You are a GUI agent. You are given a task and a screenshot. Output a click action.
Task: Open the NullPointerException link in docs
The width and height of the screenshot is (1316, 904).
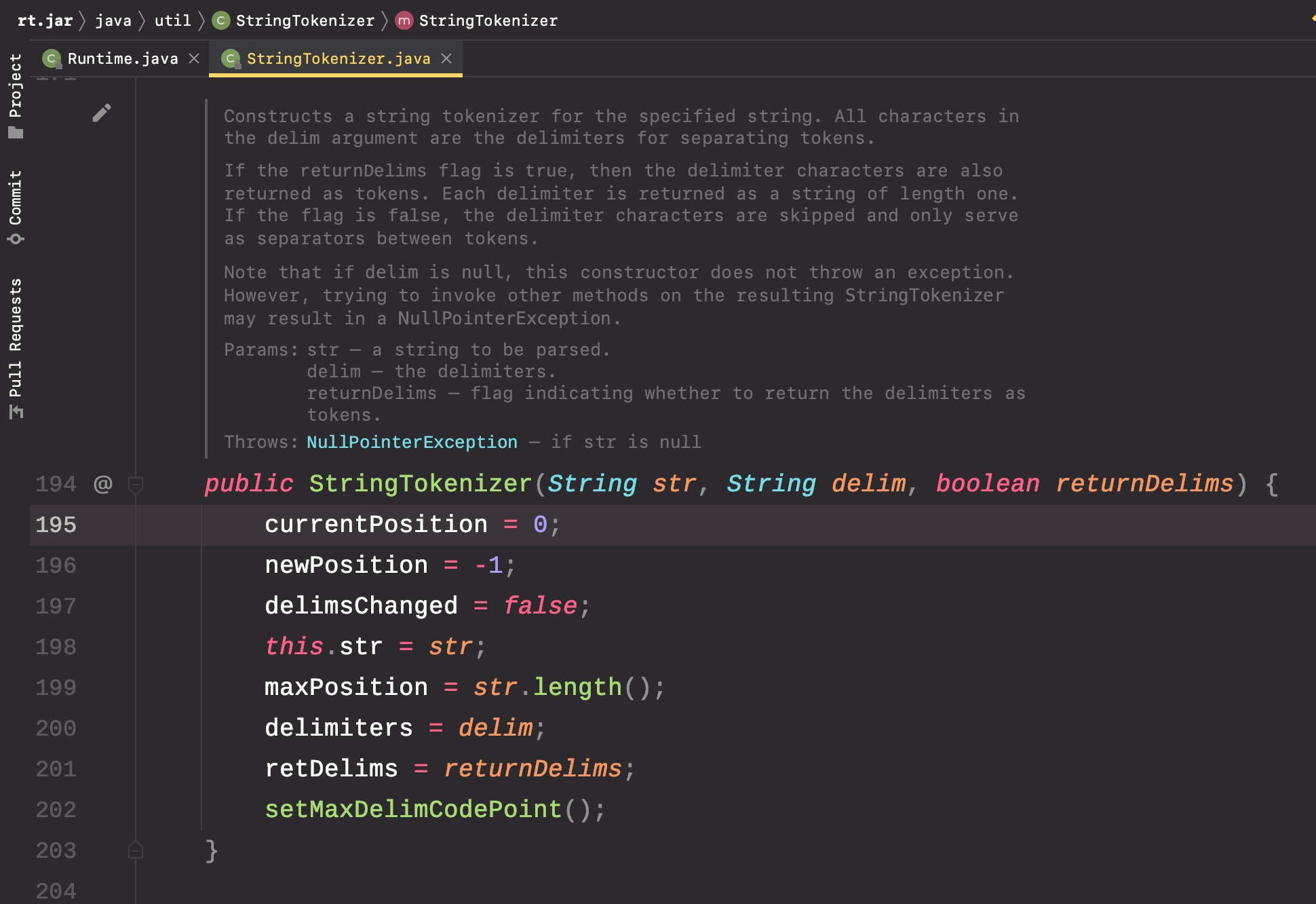coord(412,442)
